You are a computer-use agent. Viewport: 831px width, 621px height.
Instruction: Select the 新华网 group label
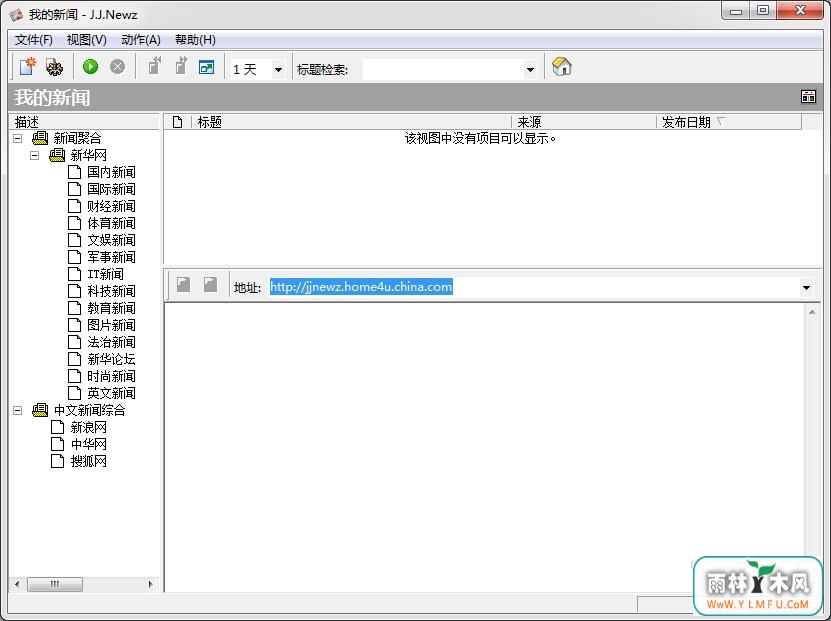point(88,155)
